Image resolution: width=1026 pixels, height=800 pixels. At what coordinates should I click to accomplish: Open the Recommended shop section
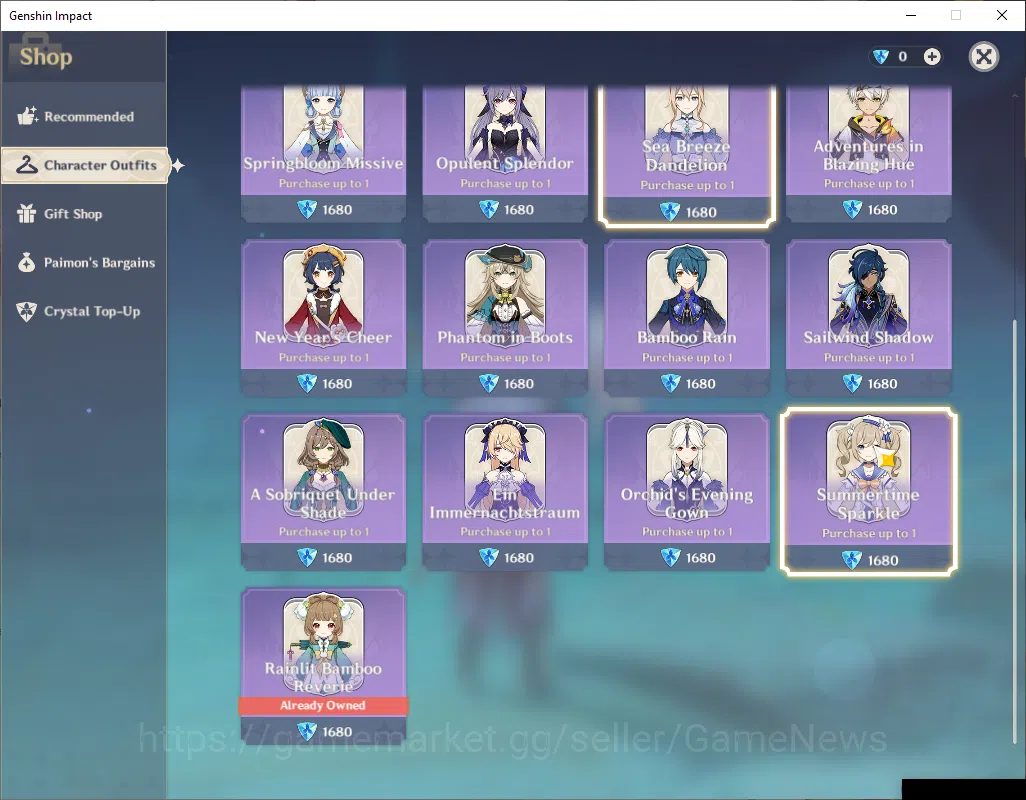[x=84, y=116]
